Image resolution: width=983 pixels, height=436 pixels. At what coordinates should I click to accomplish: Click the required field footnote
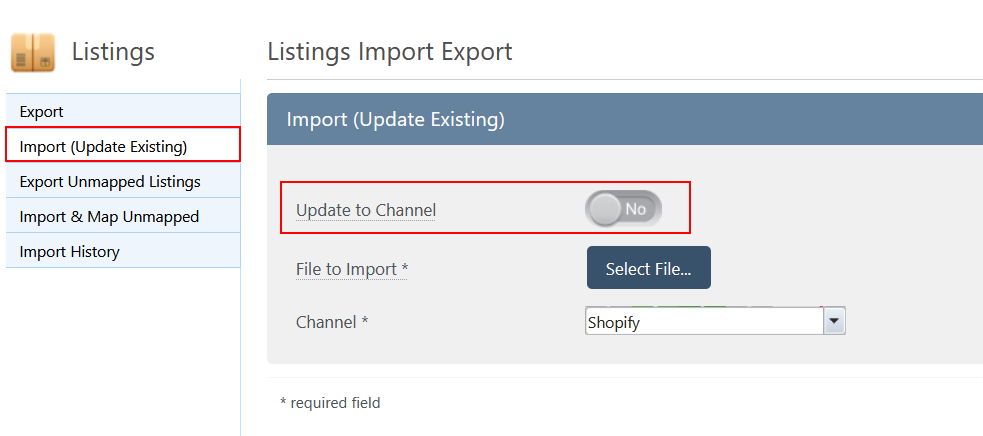click(x=330, y=402)
